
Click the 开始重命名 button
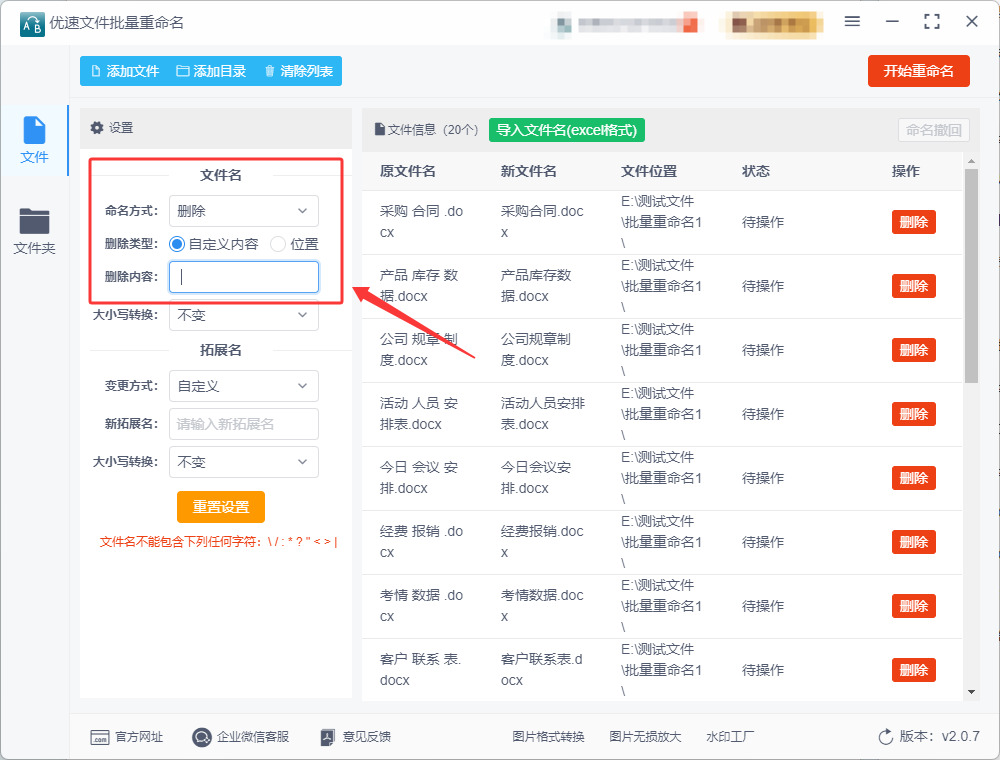918,71
